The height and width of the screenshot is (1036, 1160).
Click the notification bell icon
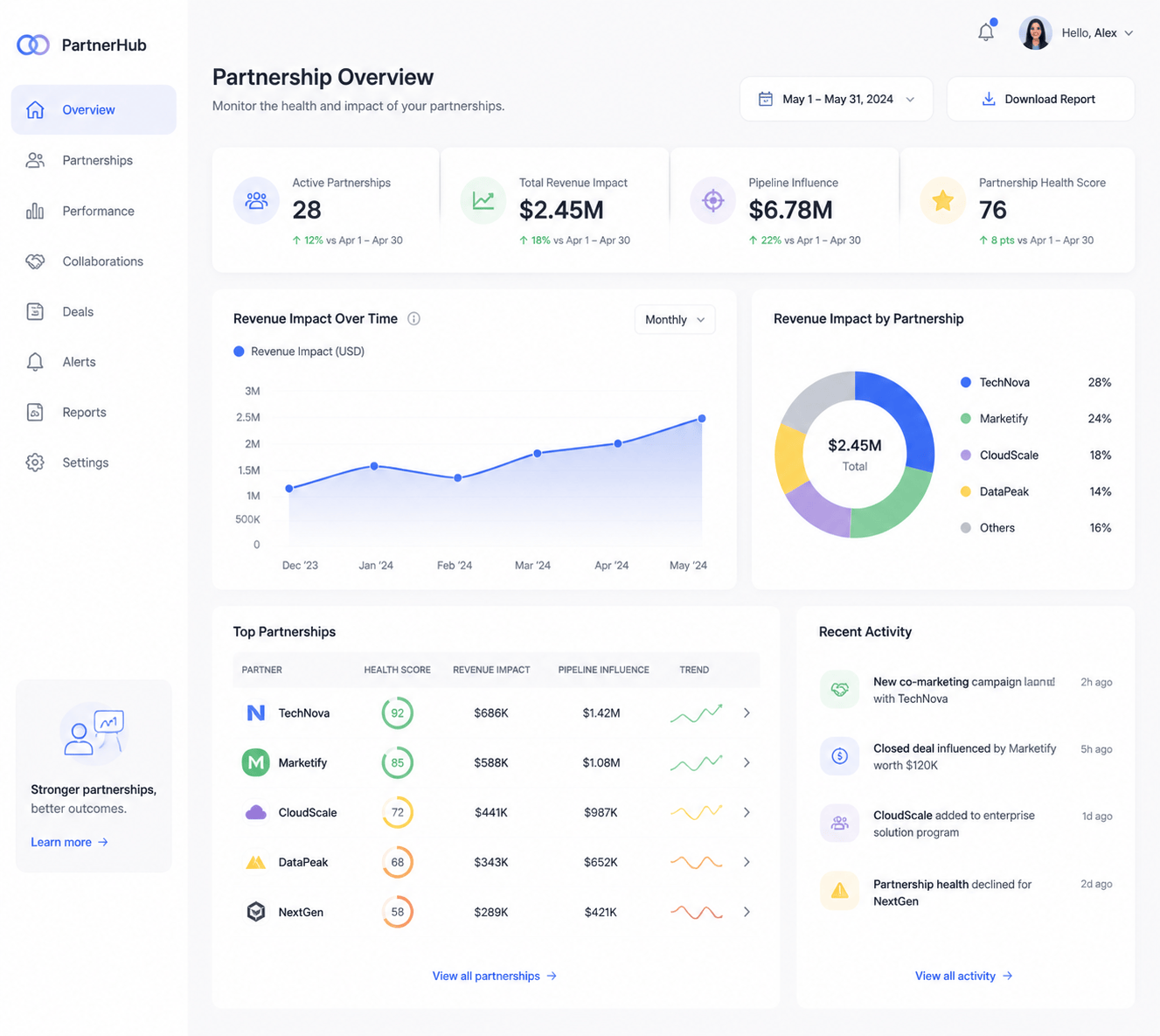click(986, 32)
